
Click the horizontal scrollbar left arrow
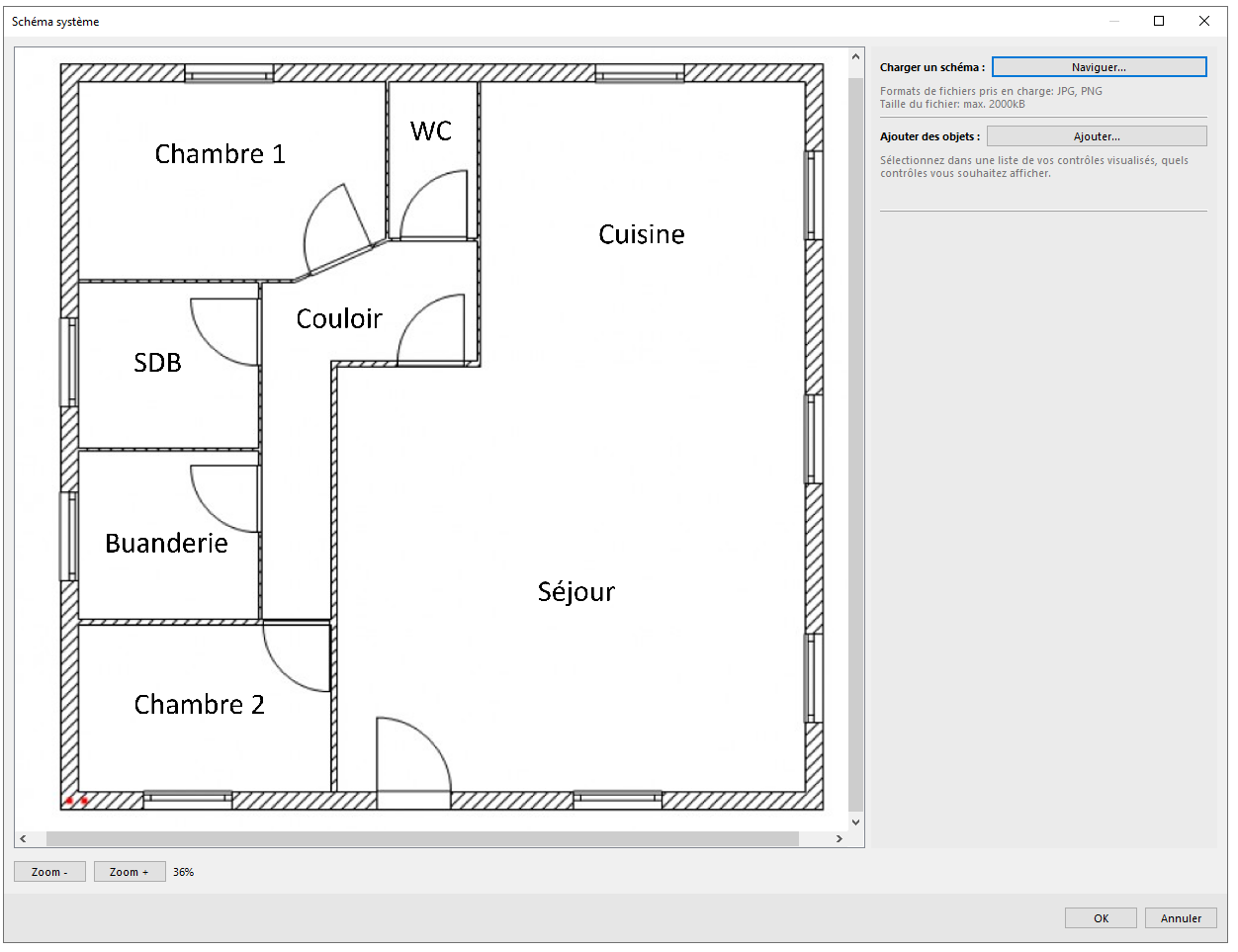pyautogui.click(x=24, y=838)
